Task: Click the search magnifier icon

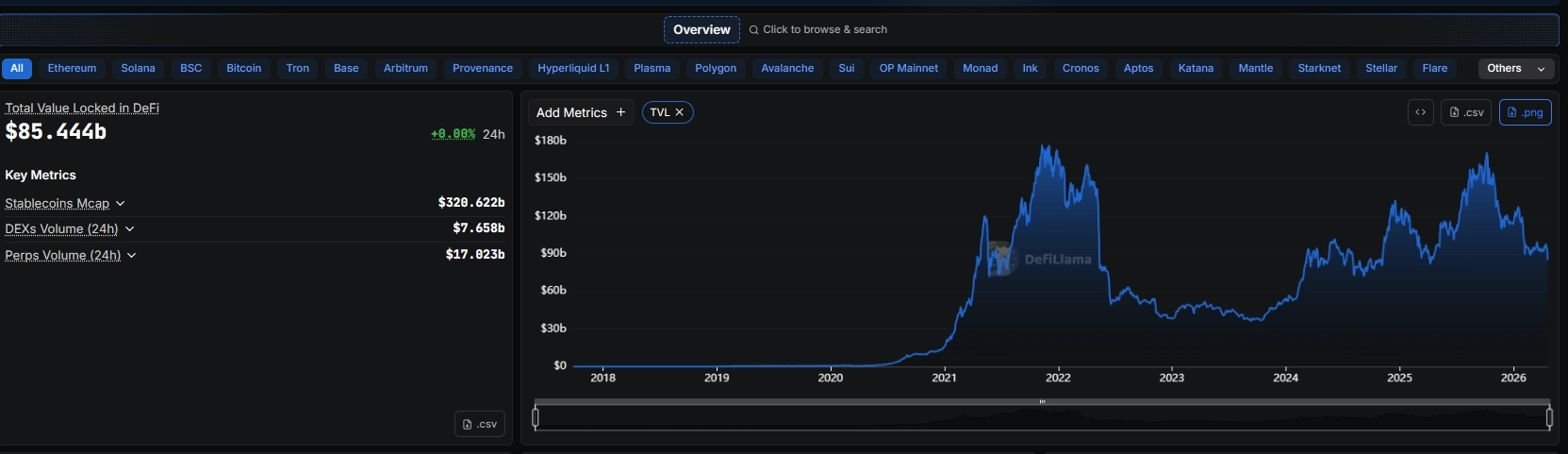Action: tap(754, 30)
